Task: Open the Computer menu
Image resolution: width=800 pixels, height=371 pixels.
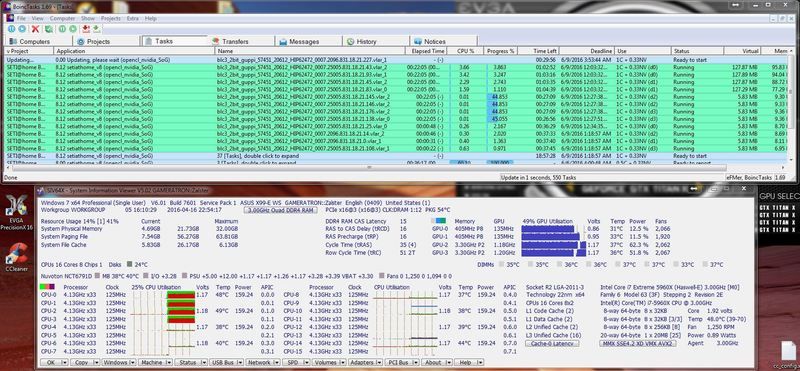Action: point(62,18)
